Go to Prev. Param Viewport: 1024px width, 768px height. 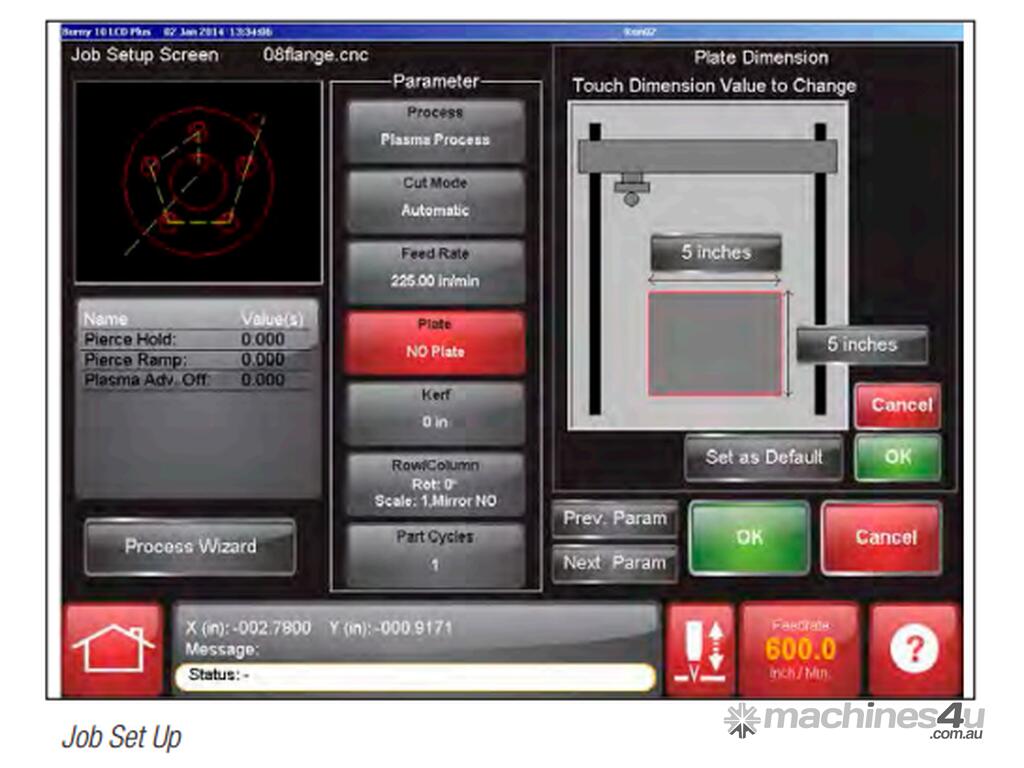tap(614, 519)
